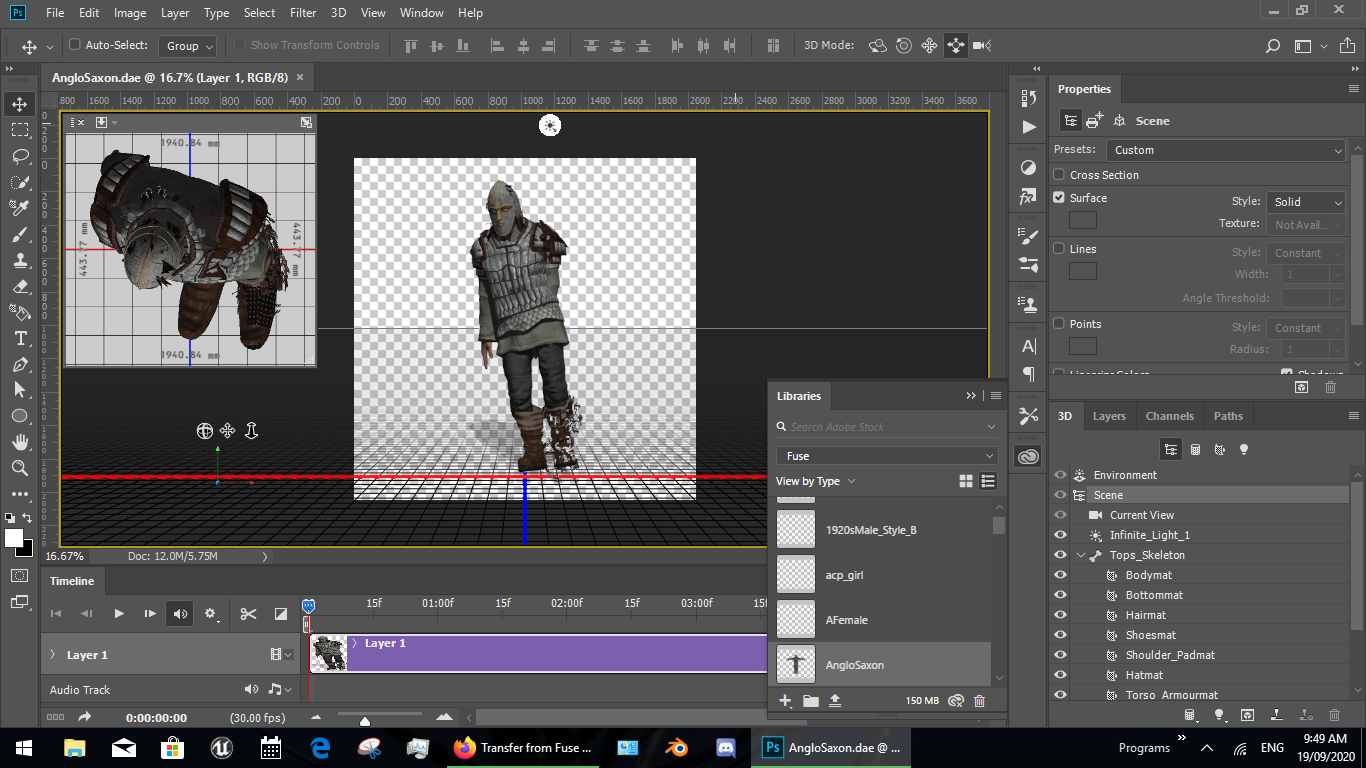
Task: Uncheck the Surface checkbox
Action: 1059,198
